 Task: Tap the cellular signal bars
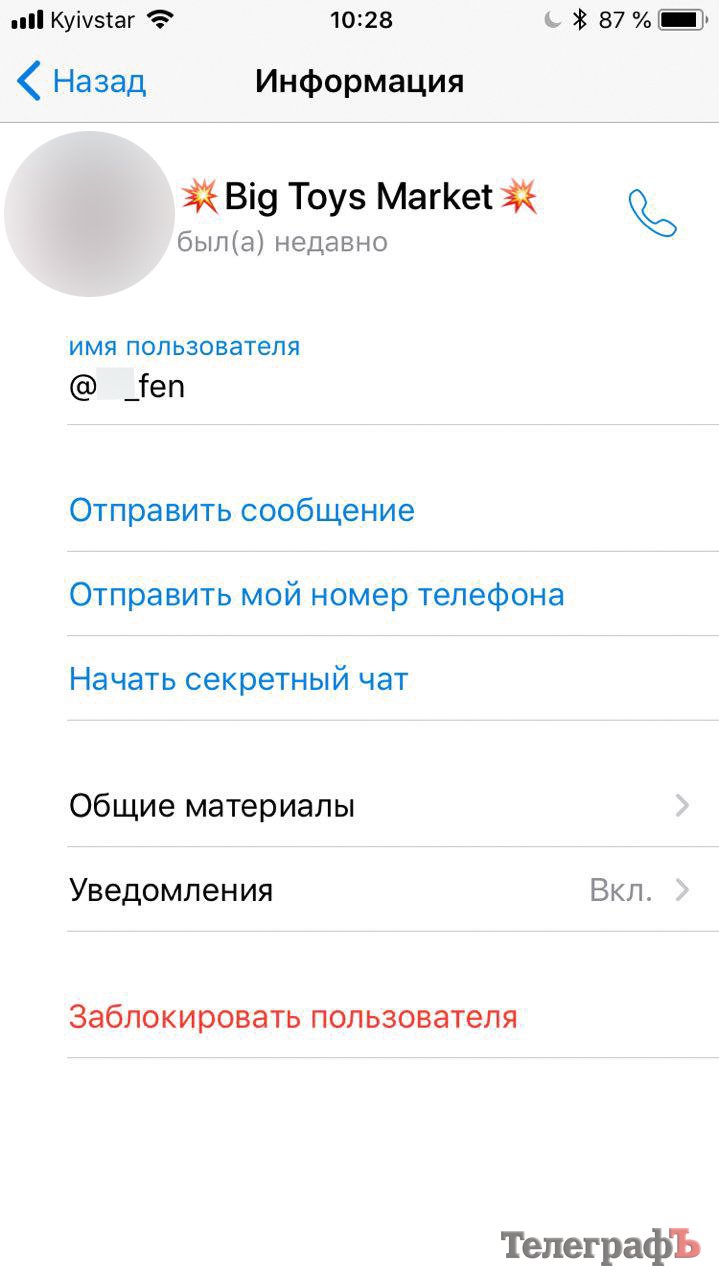click(27, 20)
